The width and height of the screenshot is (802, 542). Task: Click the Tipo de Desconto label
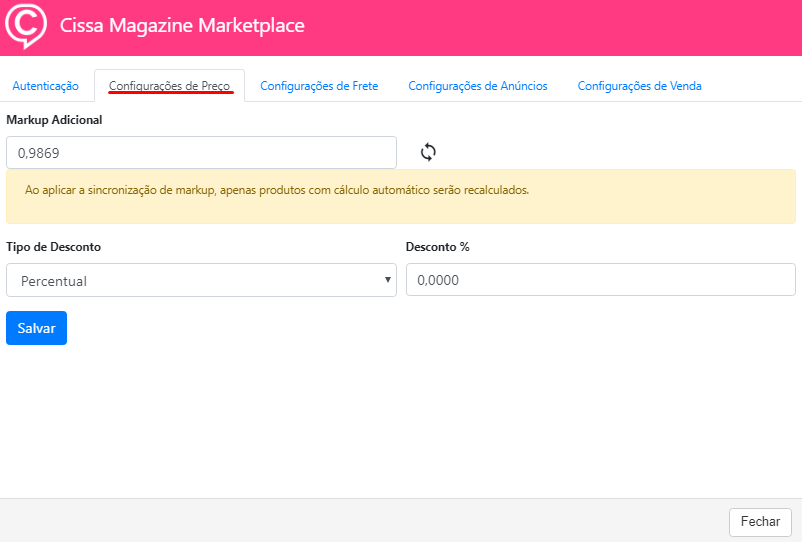[54, 247]
